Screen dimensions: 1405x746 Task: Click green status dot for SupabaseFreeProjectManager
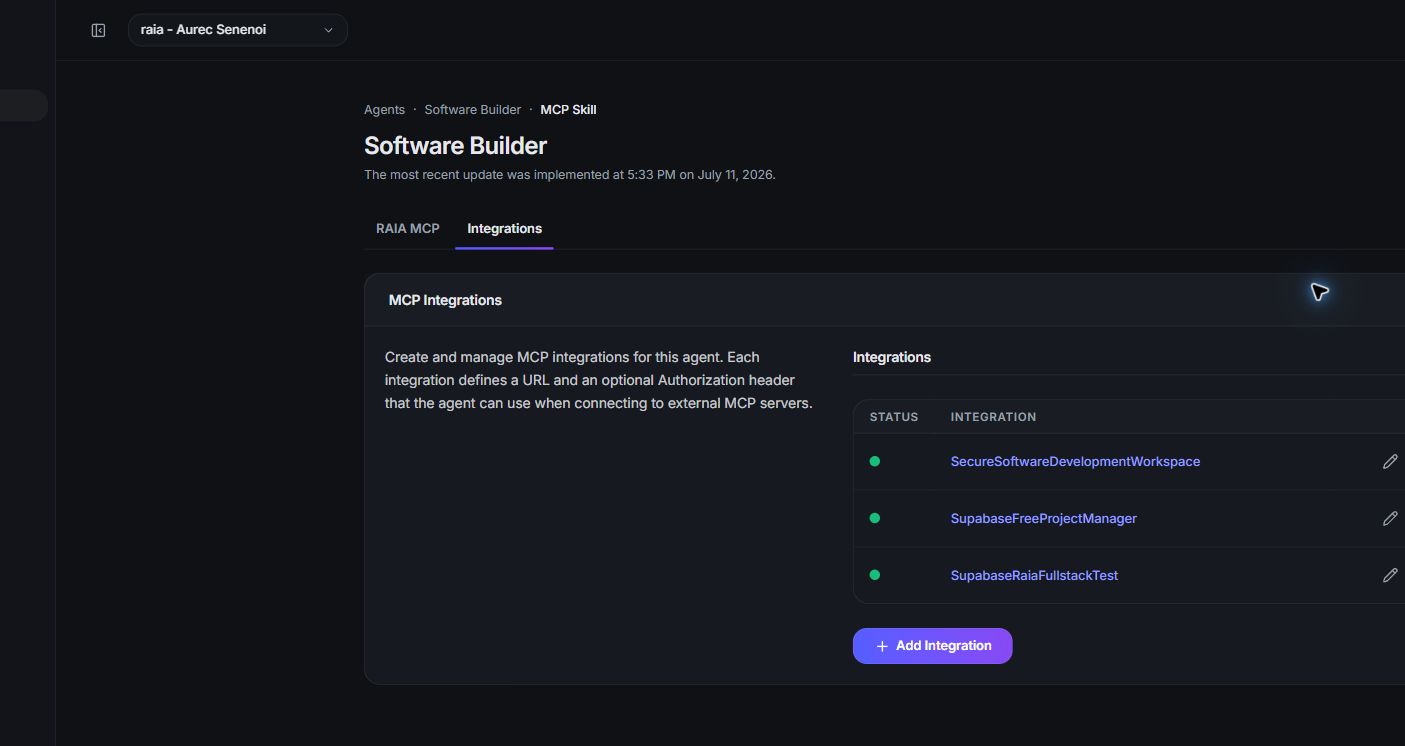coord(875,518)
